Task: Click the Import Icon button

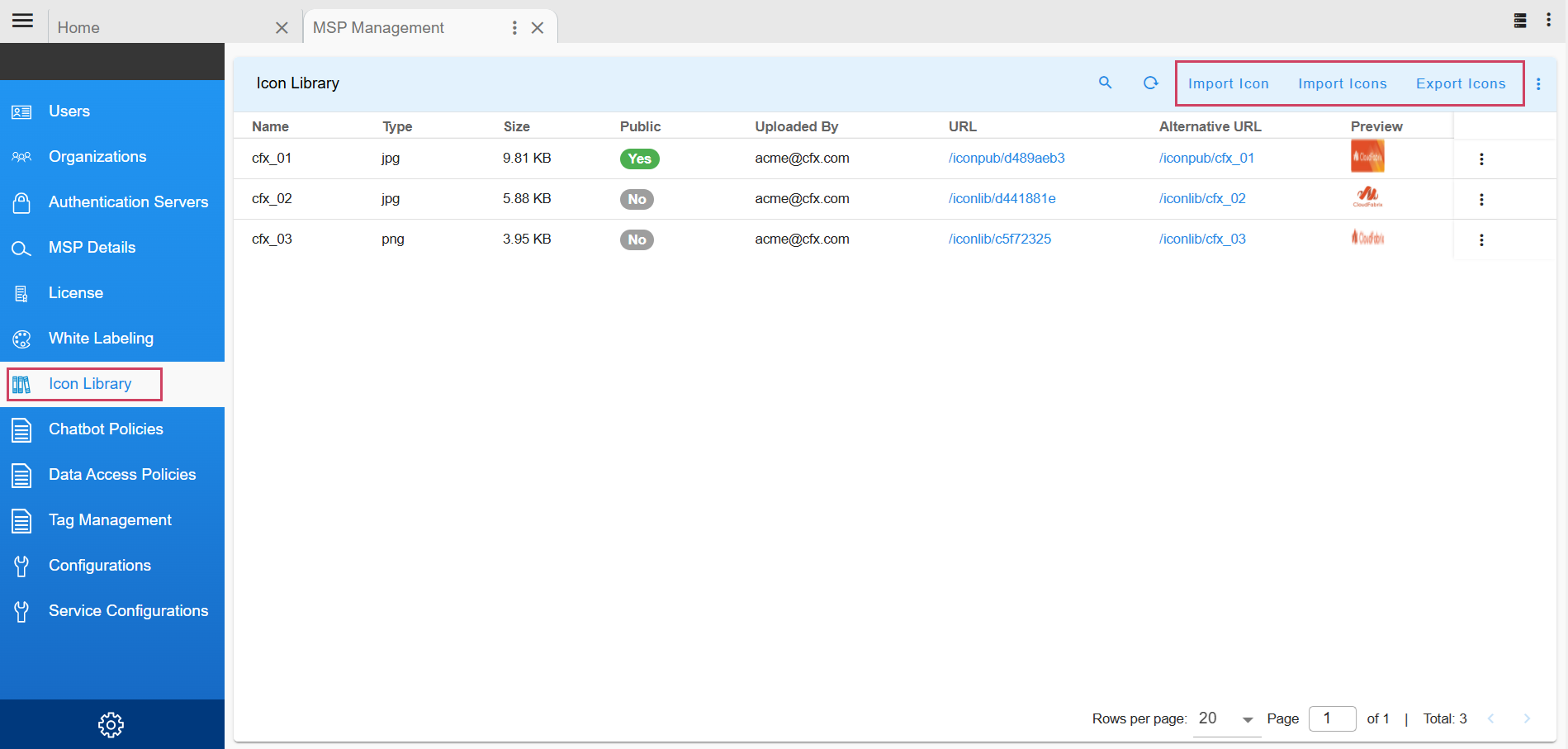Action: (1228, 83)
